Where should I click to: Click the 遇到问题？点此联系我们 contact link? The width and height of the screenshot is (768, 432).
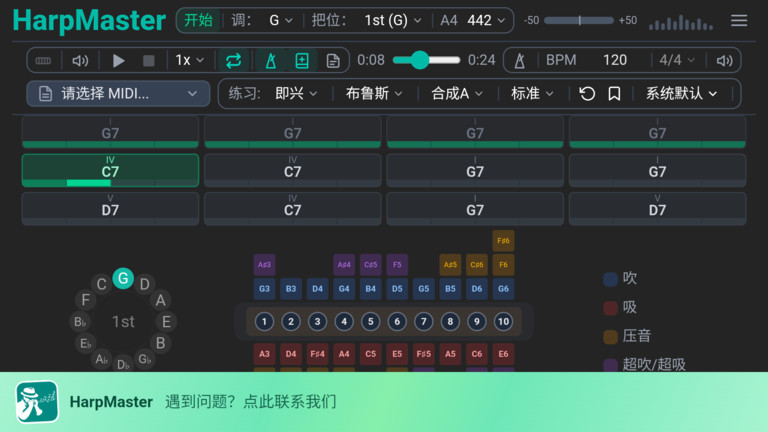coord(251,402)
